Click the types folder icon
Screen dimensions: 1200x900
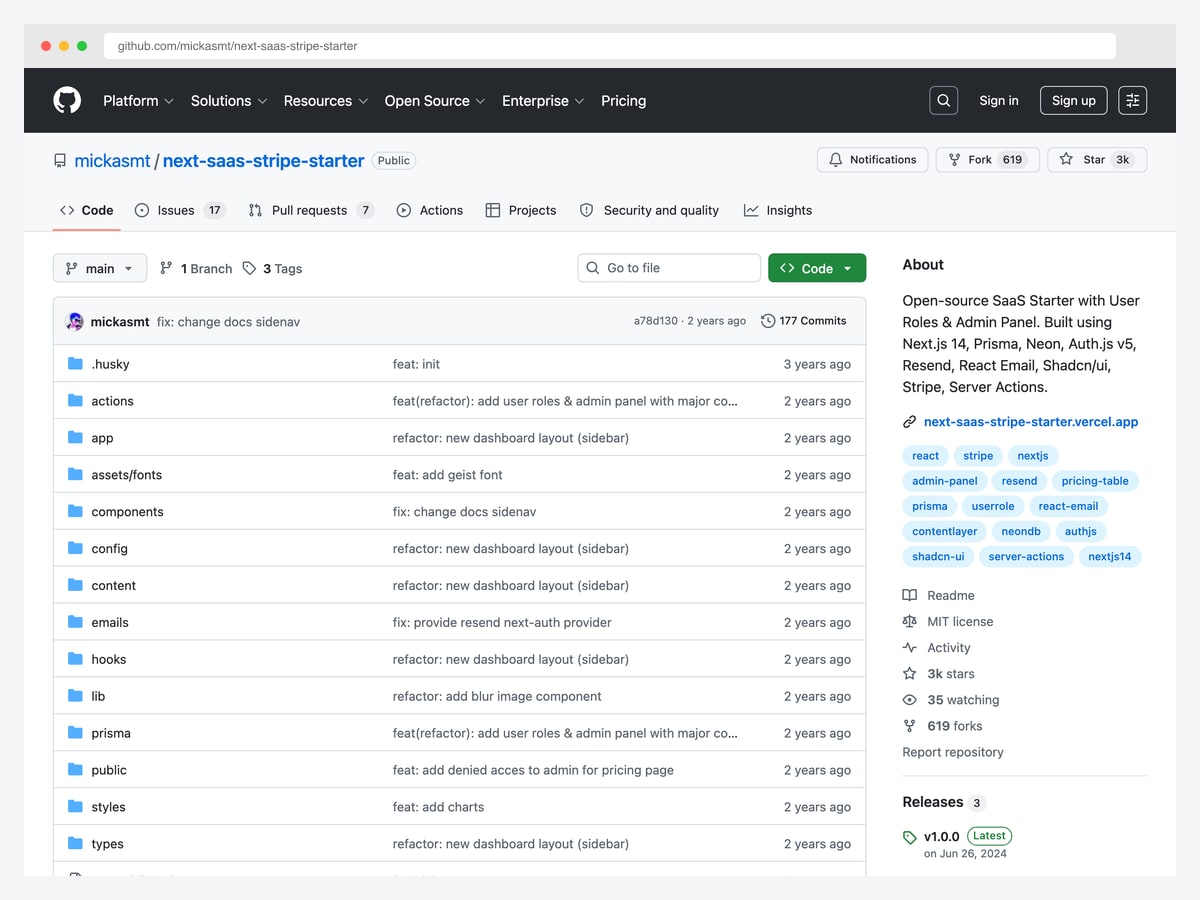coord(75,844)
